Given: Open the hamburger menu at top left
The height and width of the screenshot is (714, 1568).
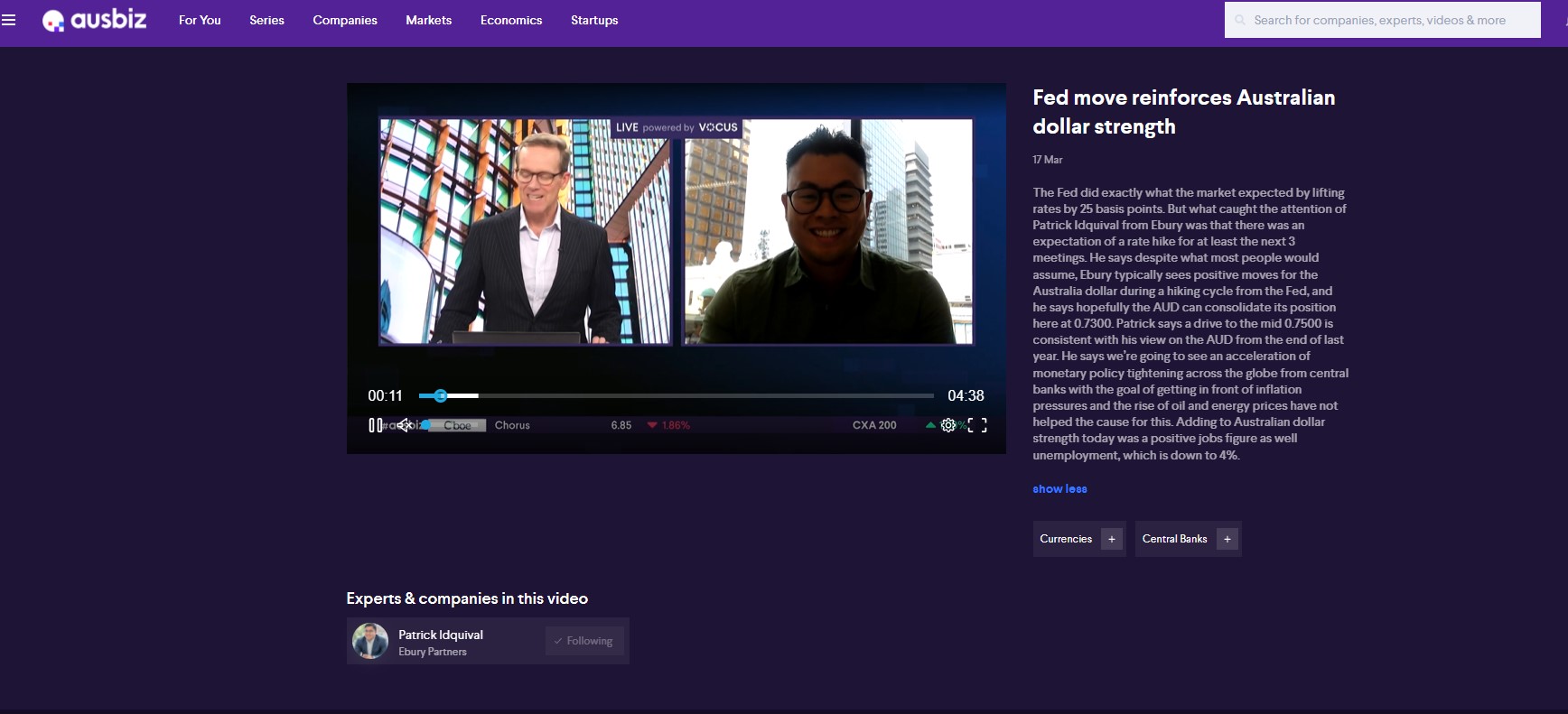Looking at the screenshot, I should click(x=9, y=20).
